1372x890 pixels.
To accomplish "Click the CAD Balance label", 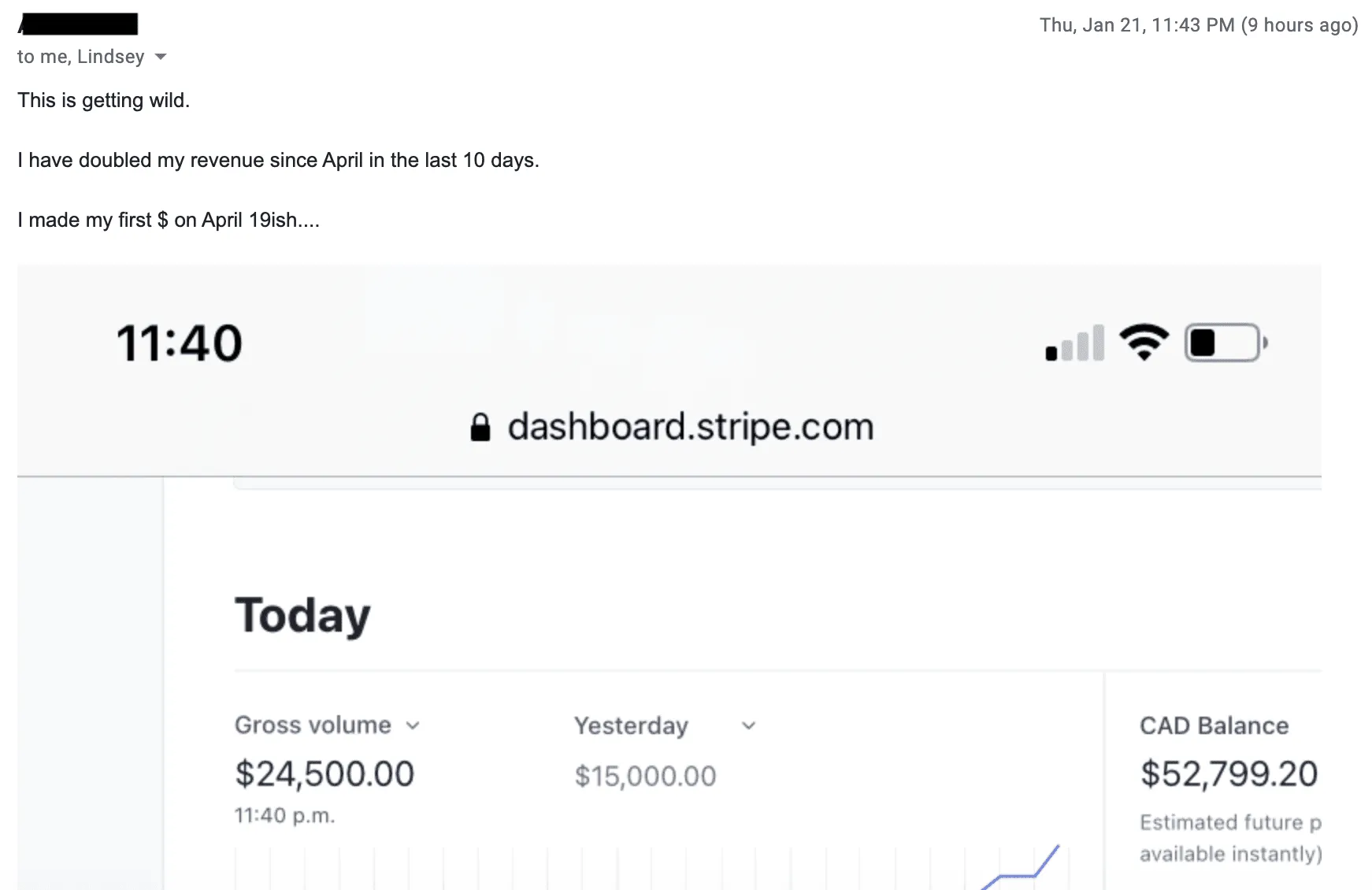I will (x=1214, y=725).
